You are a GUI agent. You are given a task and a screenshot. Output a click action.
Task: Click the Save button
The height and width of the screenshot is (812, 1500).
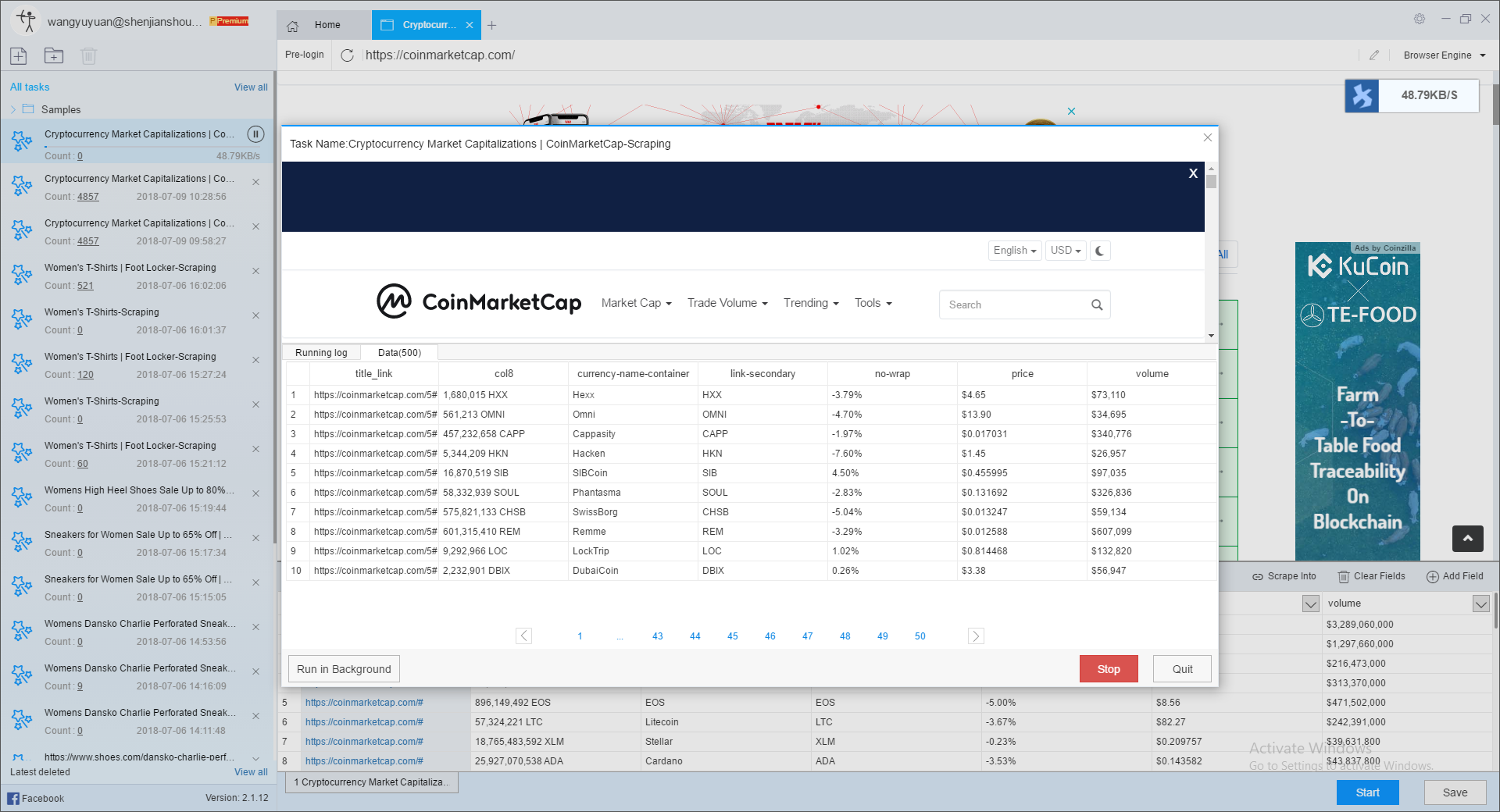(x=1455, y=792)
